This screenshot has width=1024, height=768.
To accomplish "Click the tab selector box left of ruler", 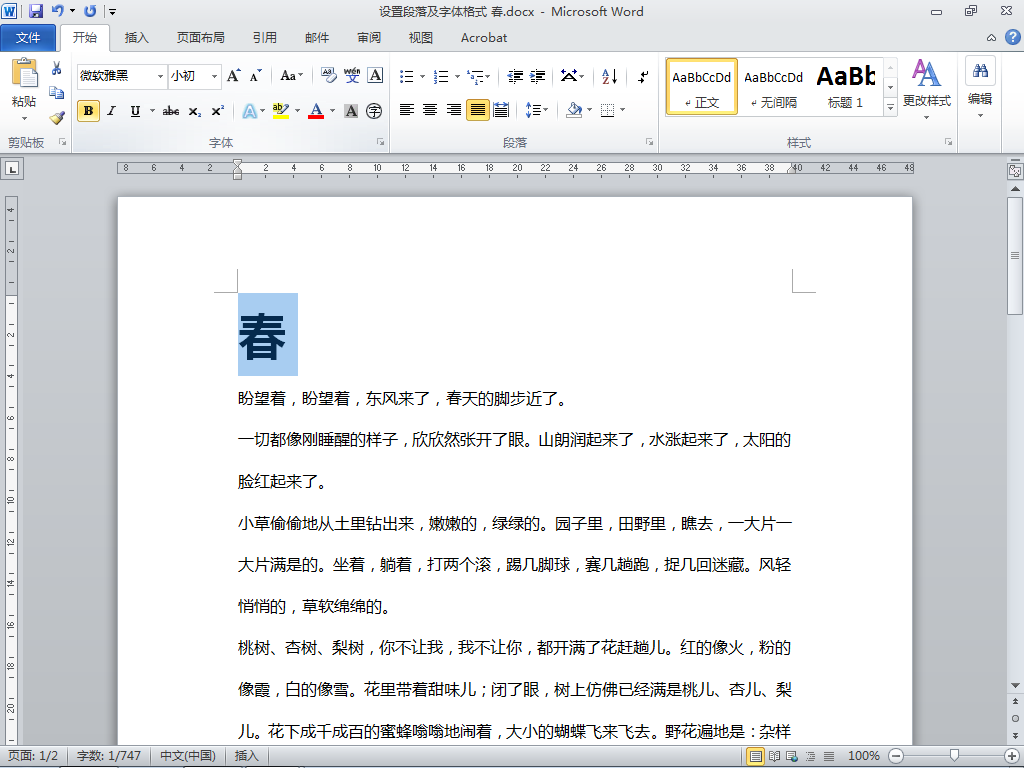I will tap(12, 169).
